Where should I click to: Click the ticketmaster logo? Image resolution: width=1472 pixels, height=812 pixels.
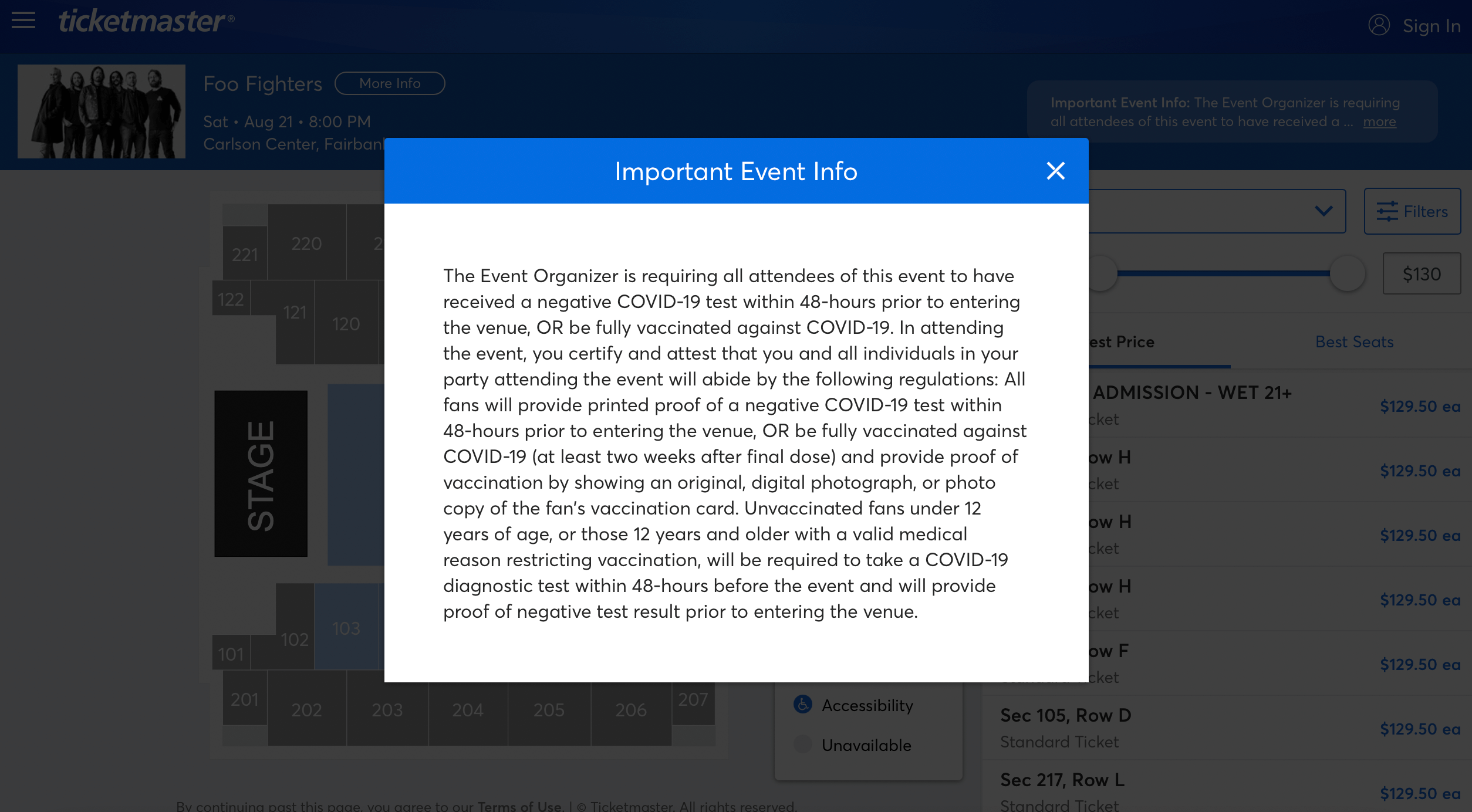coord(146,21)
